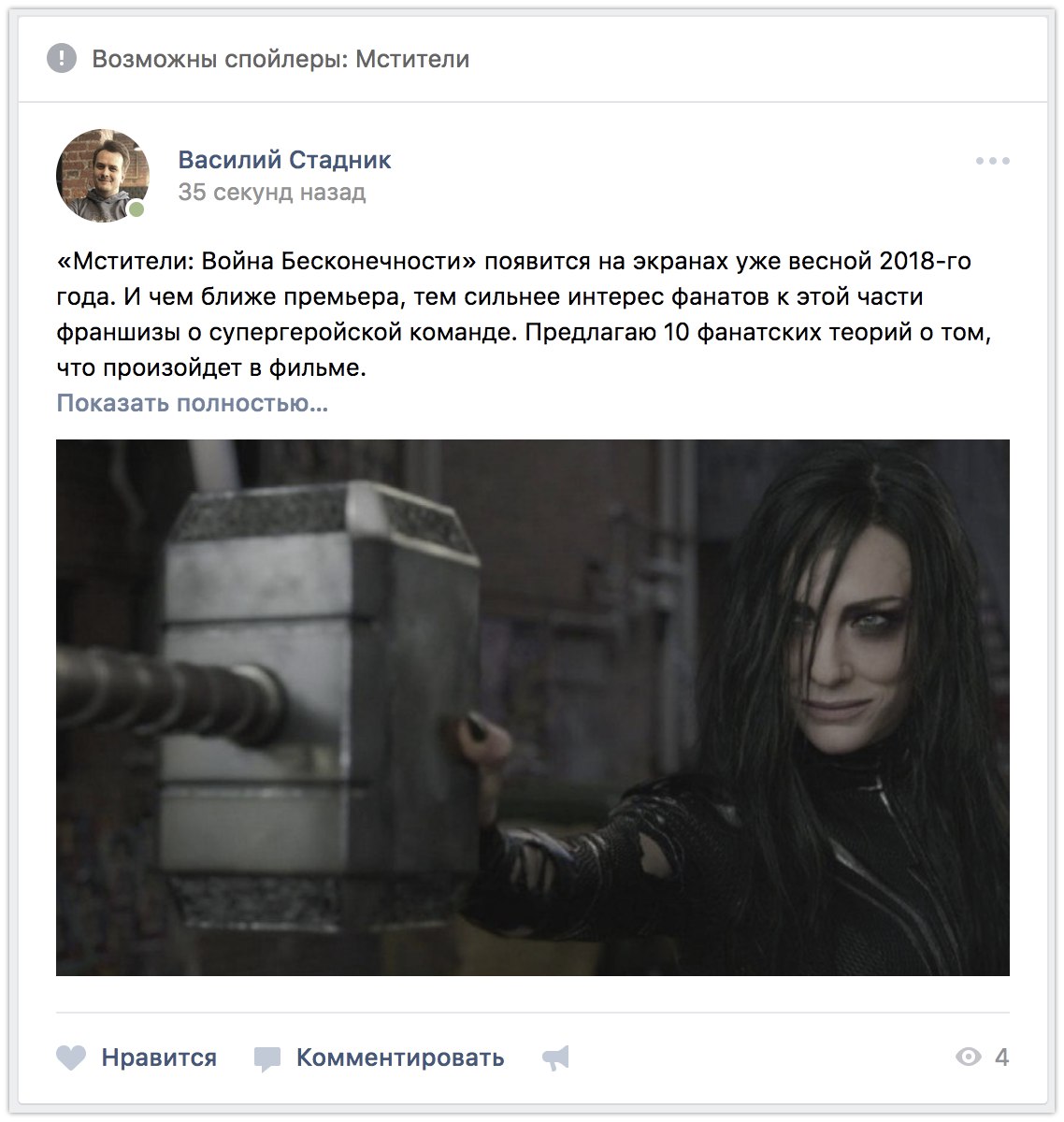Click the exclamation spoiler warning icon
Viewport: 1064px width, 1122px height.
(62, 59)
